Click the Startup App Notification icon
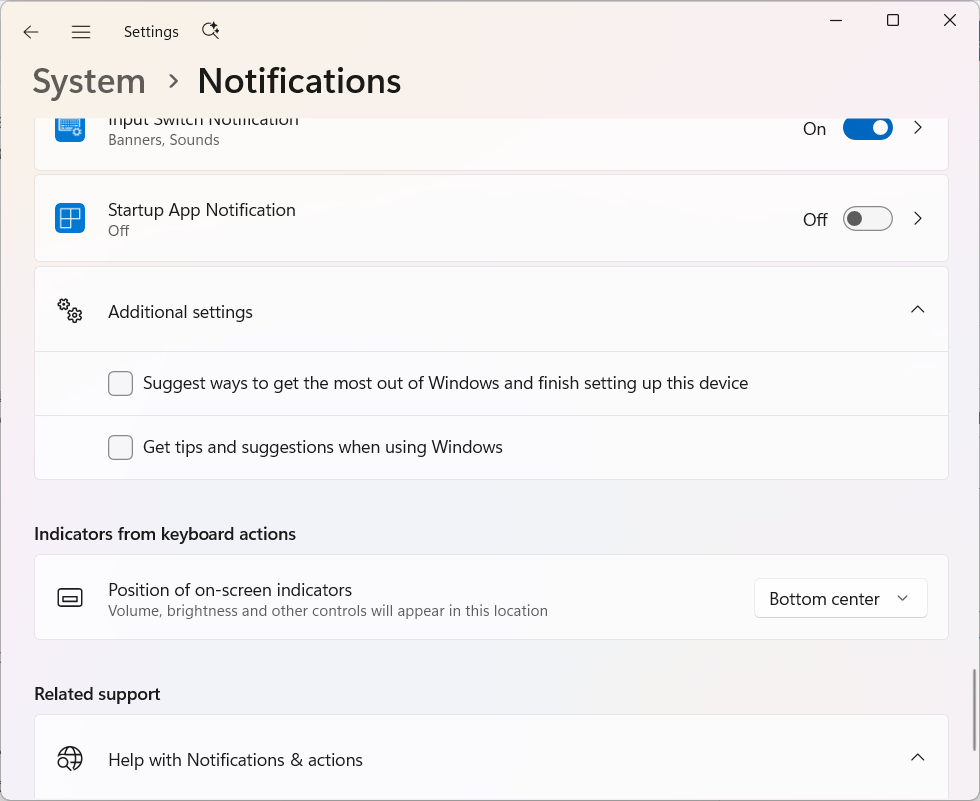Viewport: 980px width, 801px height. [x=70, y=219]
